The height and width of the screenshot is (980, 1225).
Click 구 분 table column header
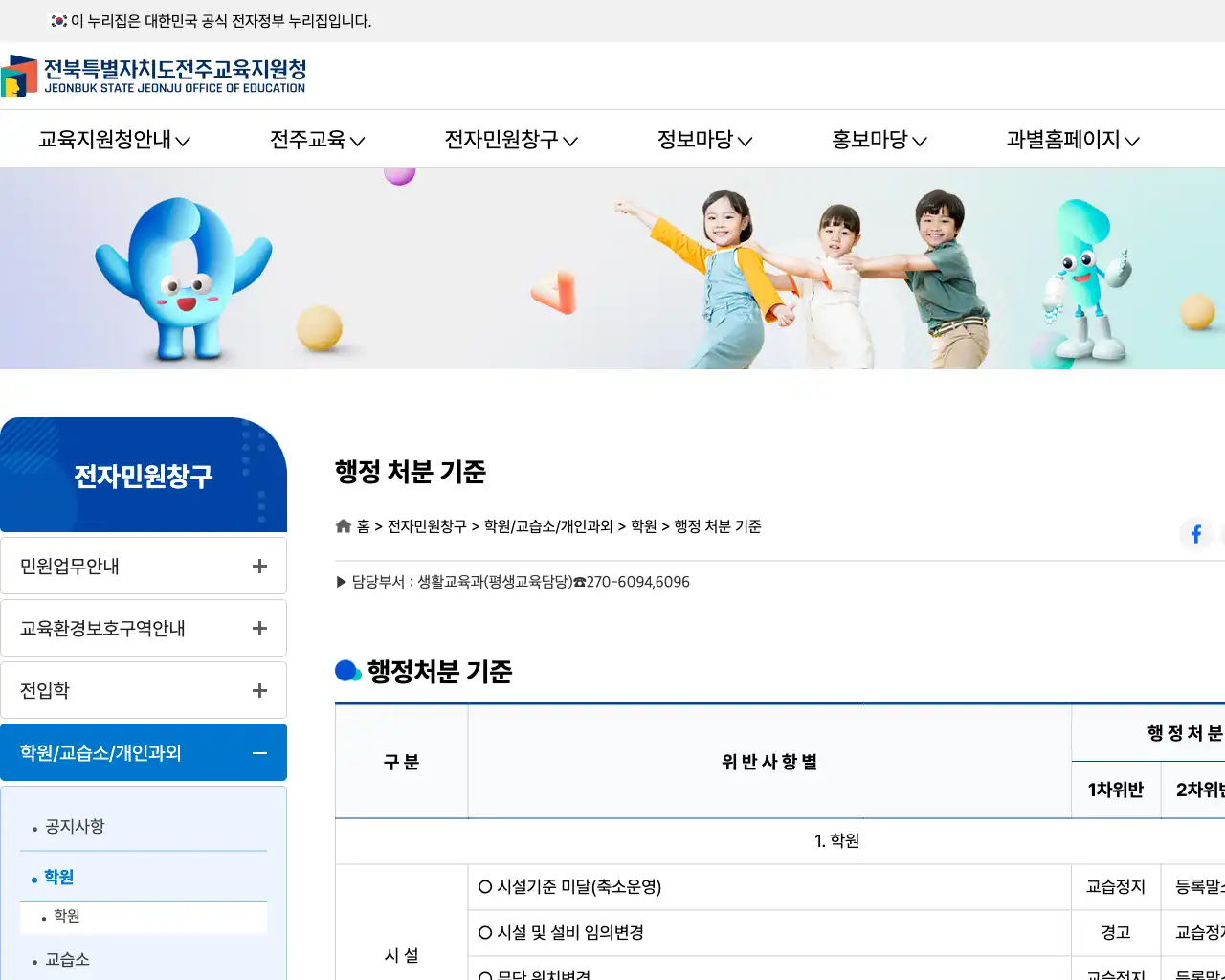tap(402, 762)
